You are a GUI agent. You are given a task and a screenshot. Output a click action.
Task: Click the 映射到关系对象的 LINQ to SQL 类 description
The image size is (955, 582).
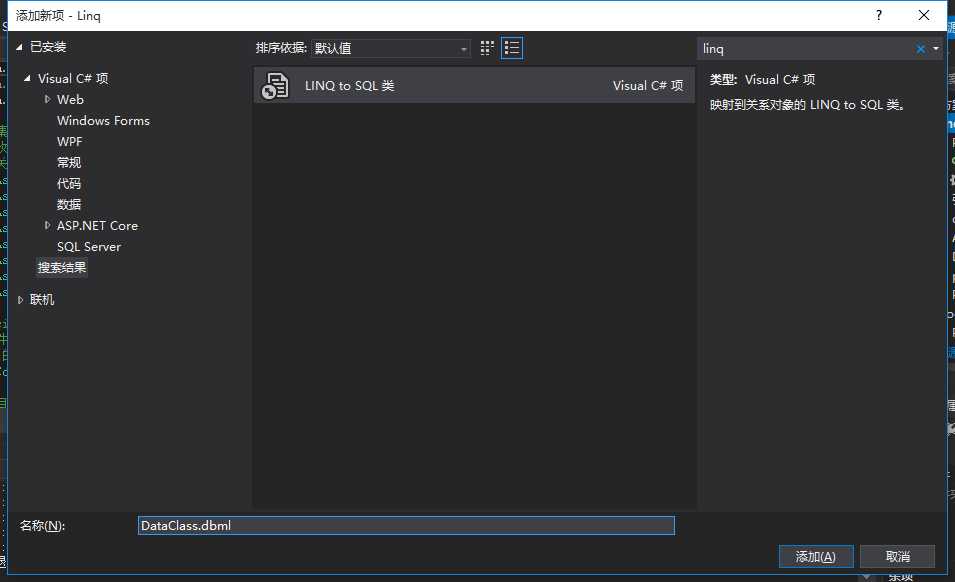pyautogui.click(x=807, y=105)
